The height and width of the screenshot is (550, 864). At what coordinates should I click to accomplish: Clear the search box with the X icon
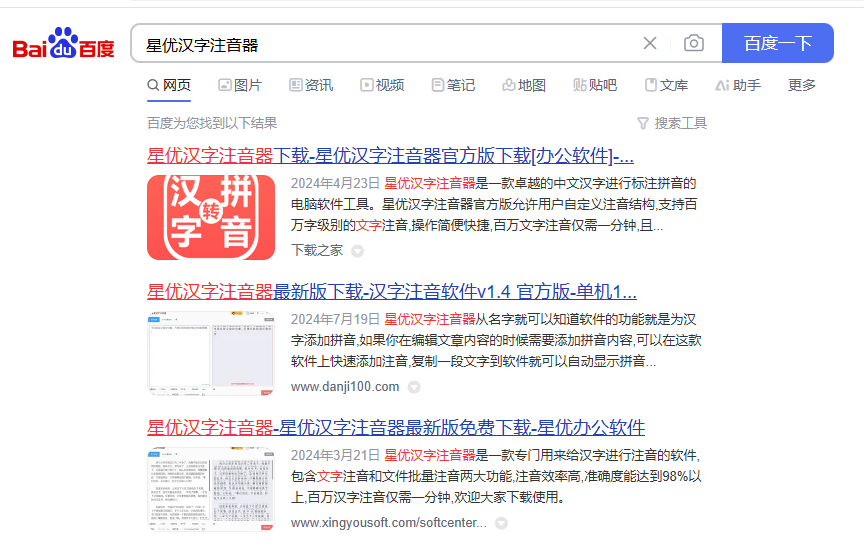[x=650, y=43]
